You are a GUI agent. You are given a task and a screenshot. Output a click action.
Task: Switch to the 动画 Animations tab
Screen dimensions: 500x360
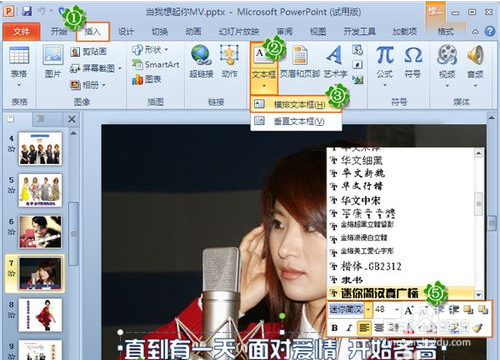click(193, 32)
